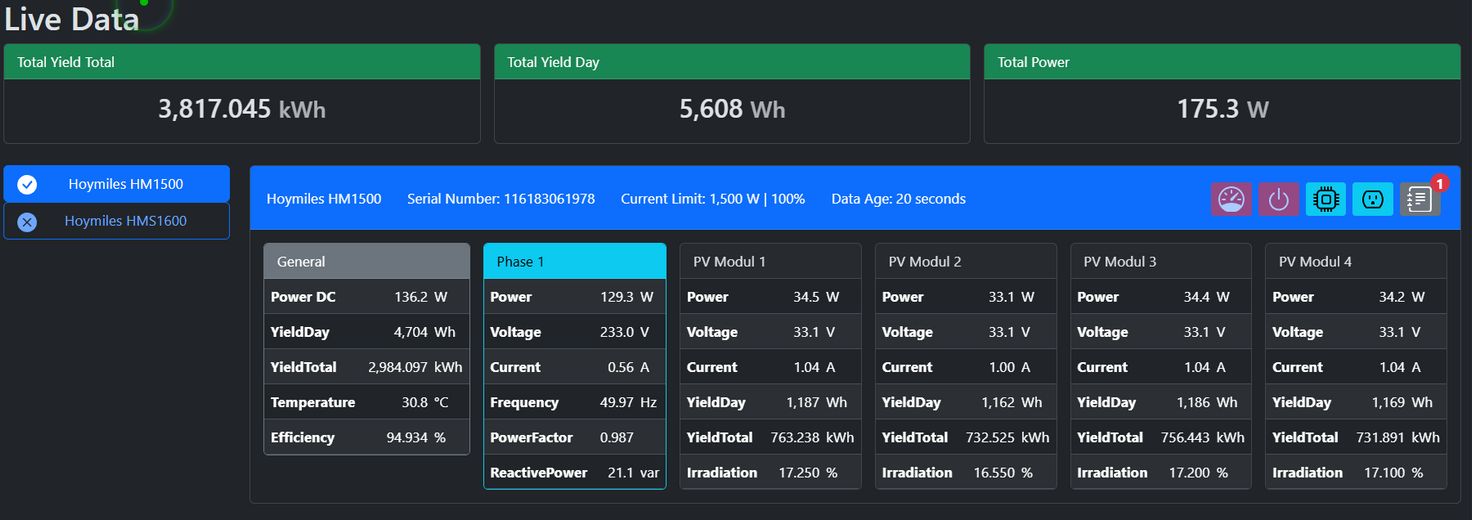The image size is (1472, 520).
Task: Click the PV Modul 1 card header
Action: [x=770, y=261]
